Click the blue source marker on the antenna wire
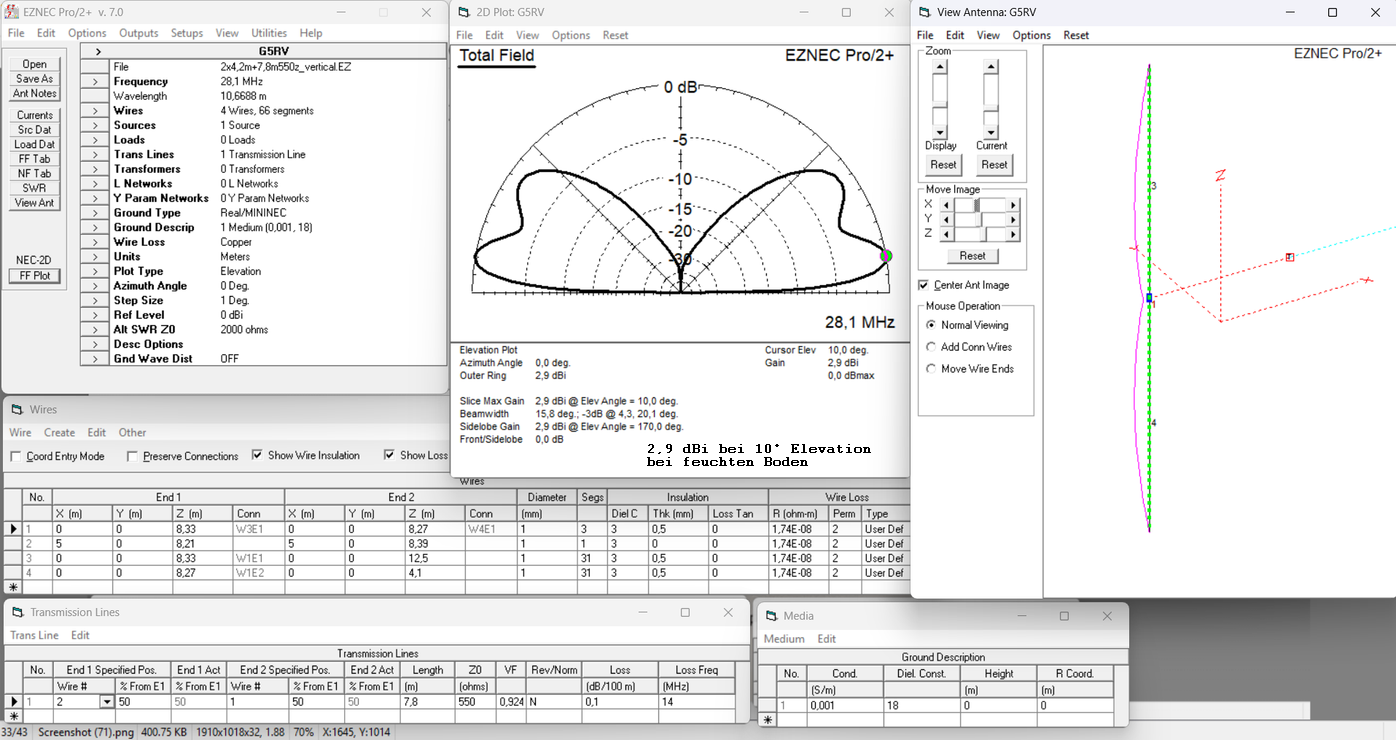 click(1150, 298)
